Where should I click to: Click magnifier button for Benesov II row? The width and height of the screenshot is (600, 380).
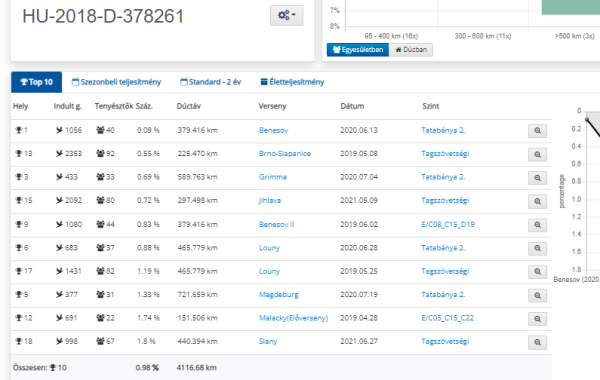pos(537,225)
